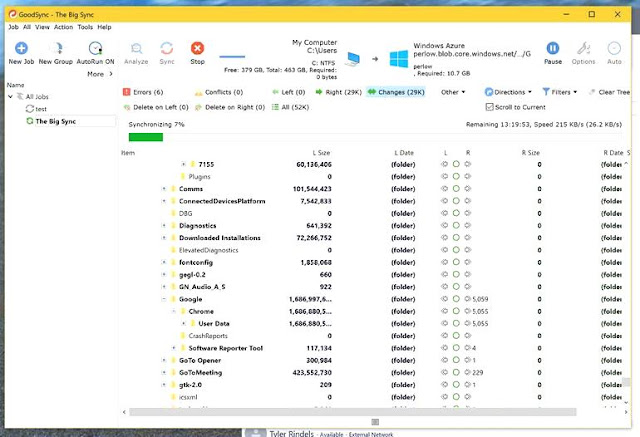
Task: Click center circle on fontconfig row
Action: pos(456,262)
